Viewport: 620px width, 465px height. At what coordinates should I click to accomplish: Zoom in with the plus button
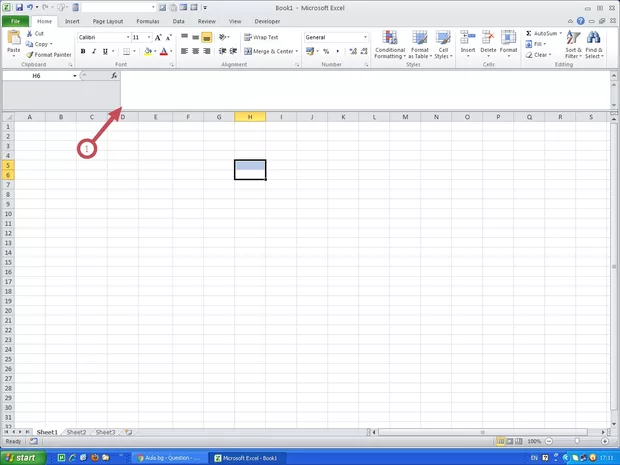pyautogui.click(x=605, y=441)
